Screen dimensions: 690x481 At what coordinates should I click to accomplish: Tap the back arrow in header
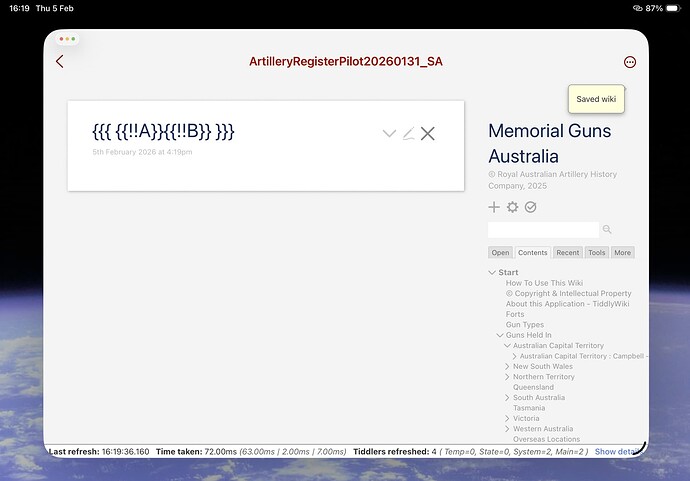tap(60, 62)
